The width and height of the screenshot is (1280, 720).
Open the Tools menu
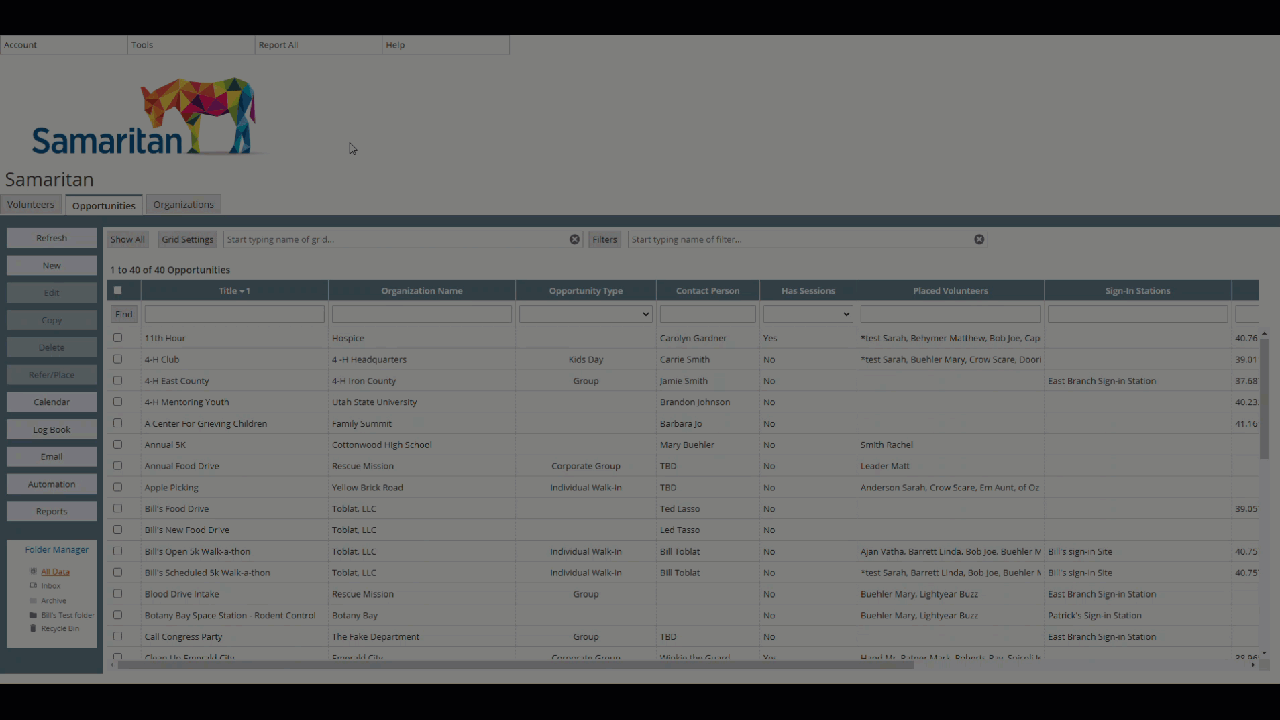[x=141, y=44]
